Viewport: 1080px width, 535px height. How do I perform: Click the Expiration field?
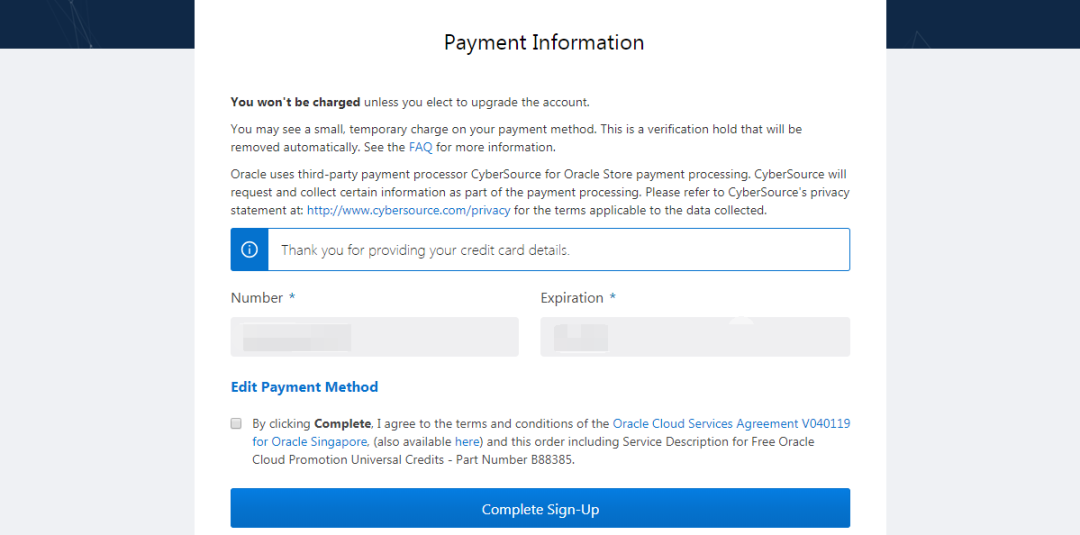pos(695,337)
